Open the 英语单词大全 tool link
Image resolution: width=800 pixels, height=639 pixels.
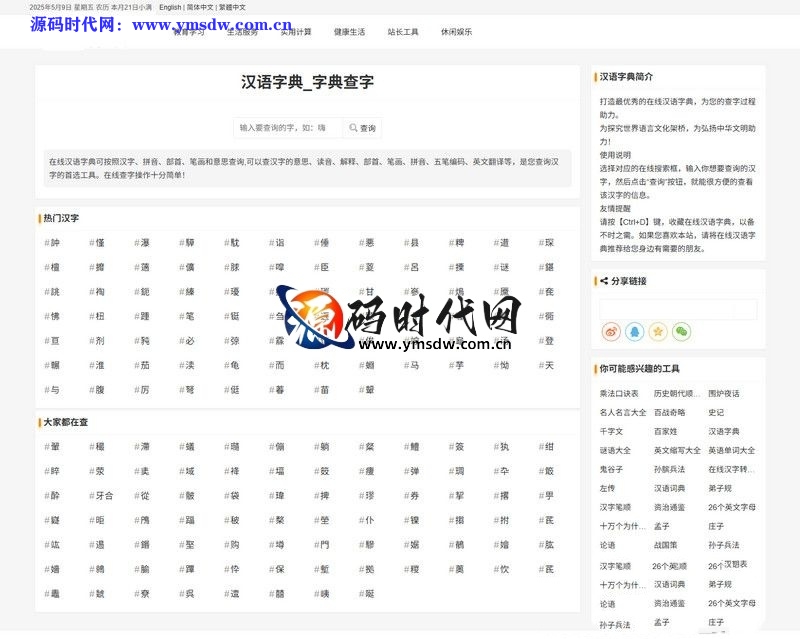tap(732, 450)
